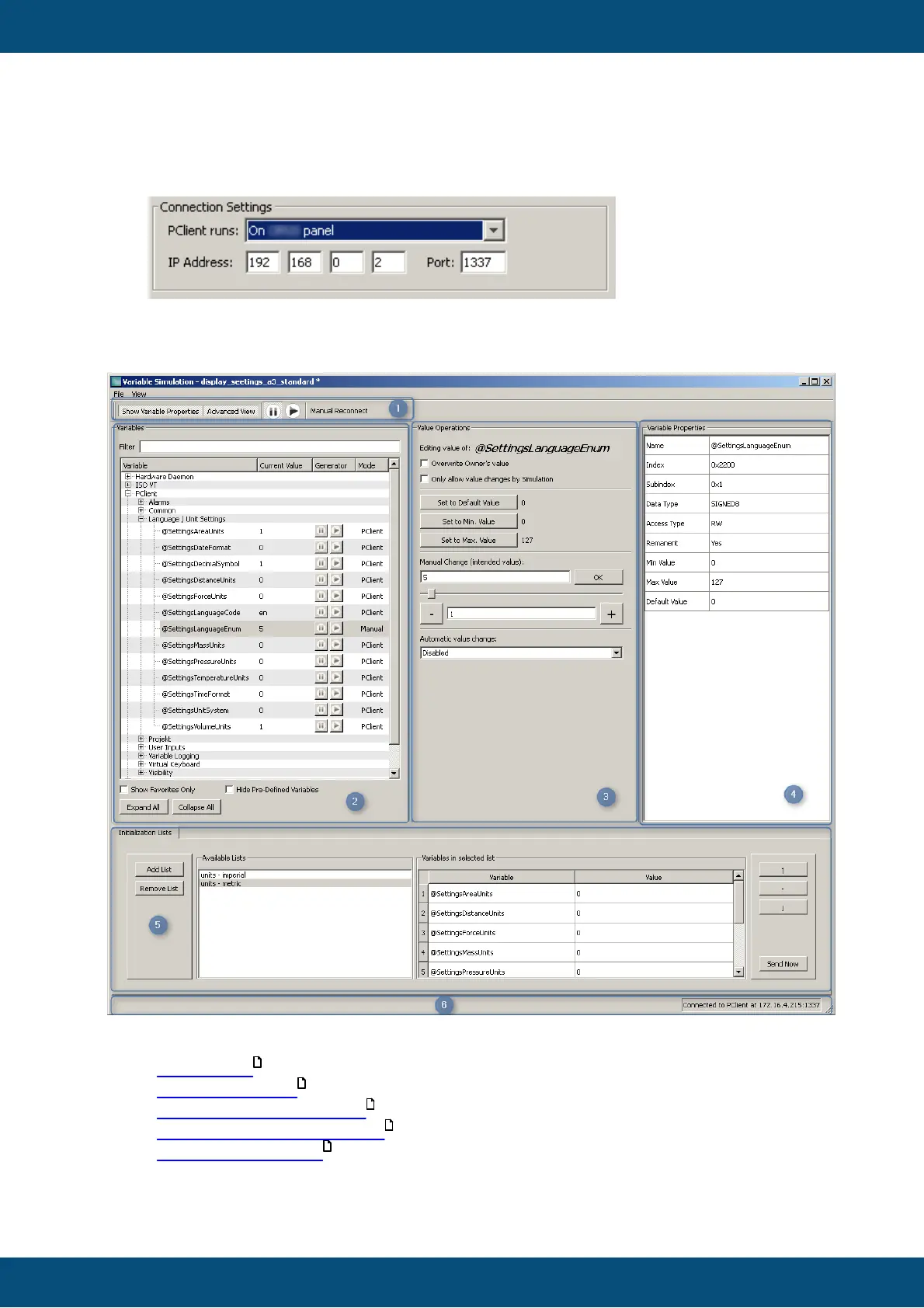Pause generator for @SettingsVolumeUnits row

coord(321,726)
